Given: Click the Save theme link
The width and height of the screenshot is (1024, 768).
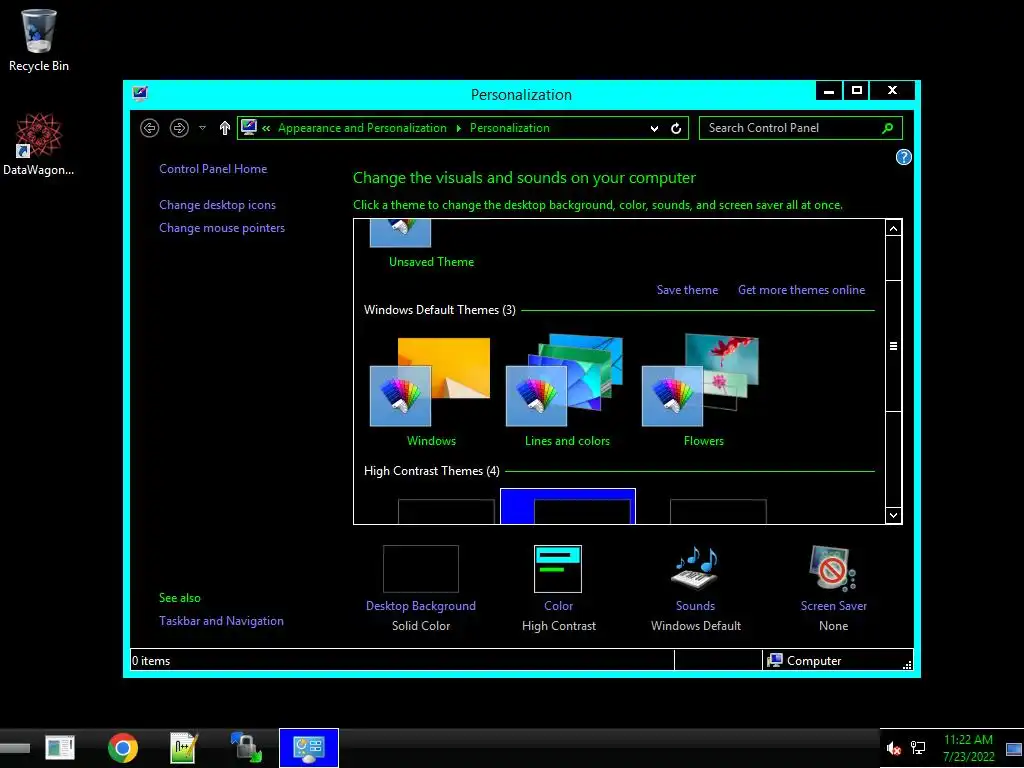Looking at the screenshot, I should click(687, 290).
